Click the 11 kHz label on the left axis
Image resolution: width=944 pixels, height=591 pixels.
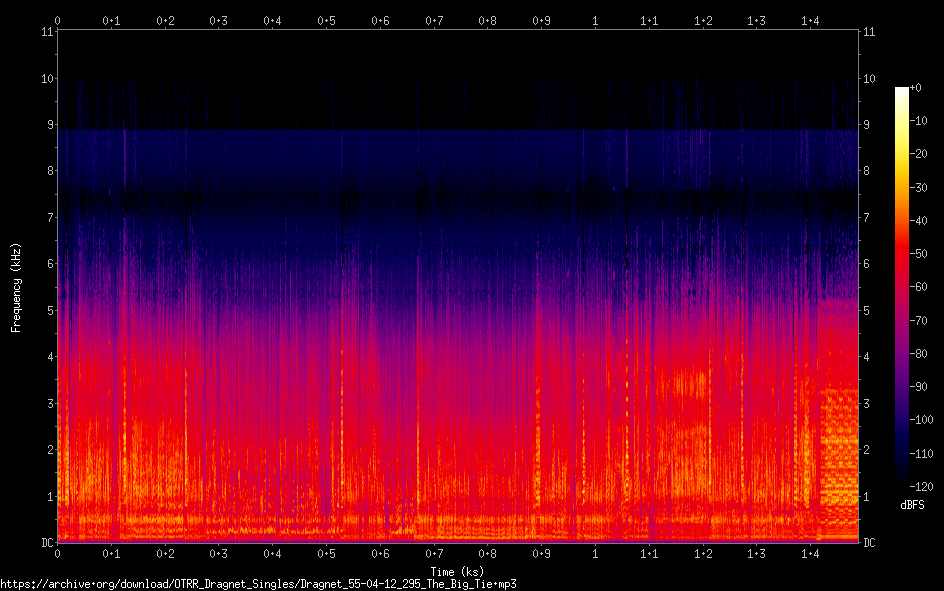pos(45,32)
